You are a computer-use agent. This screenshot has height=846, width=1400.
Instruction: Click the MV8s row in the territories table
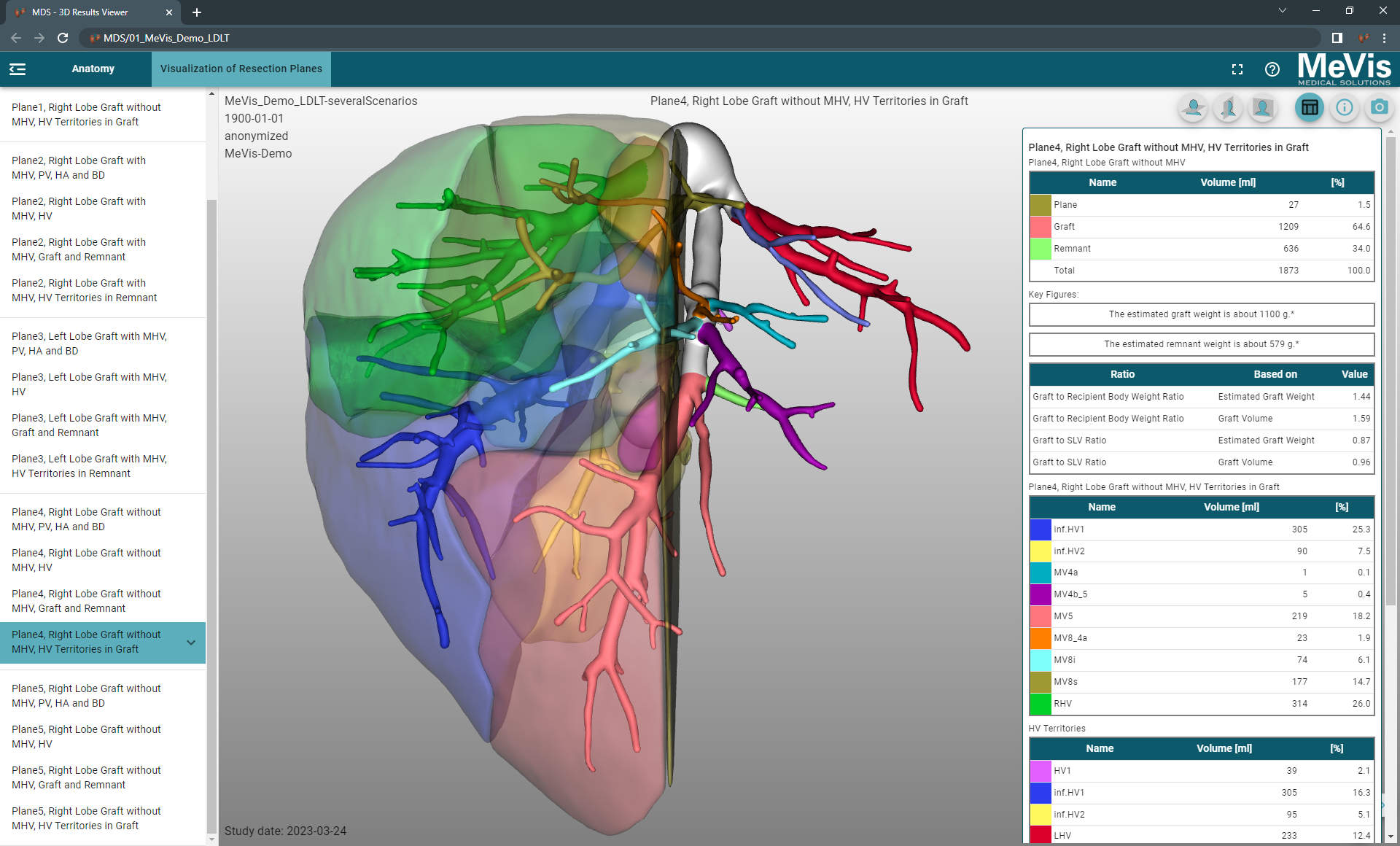click(x=1202, y=682)
